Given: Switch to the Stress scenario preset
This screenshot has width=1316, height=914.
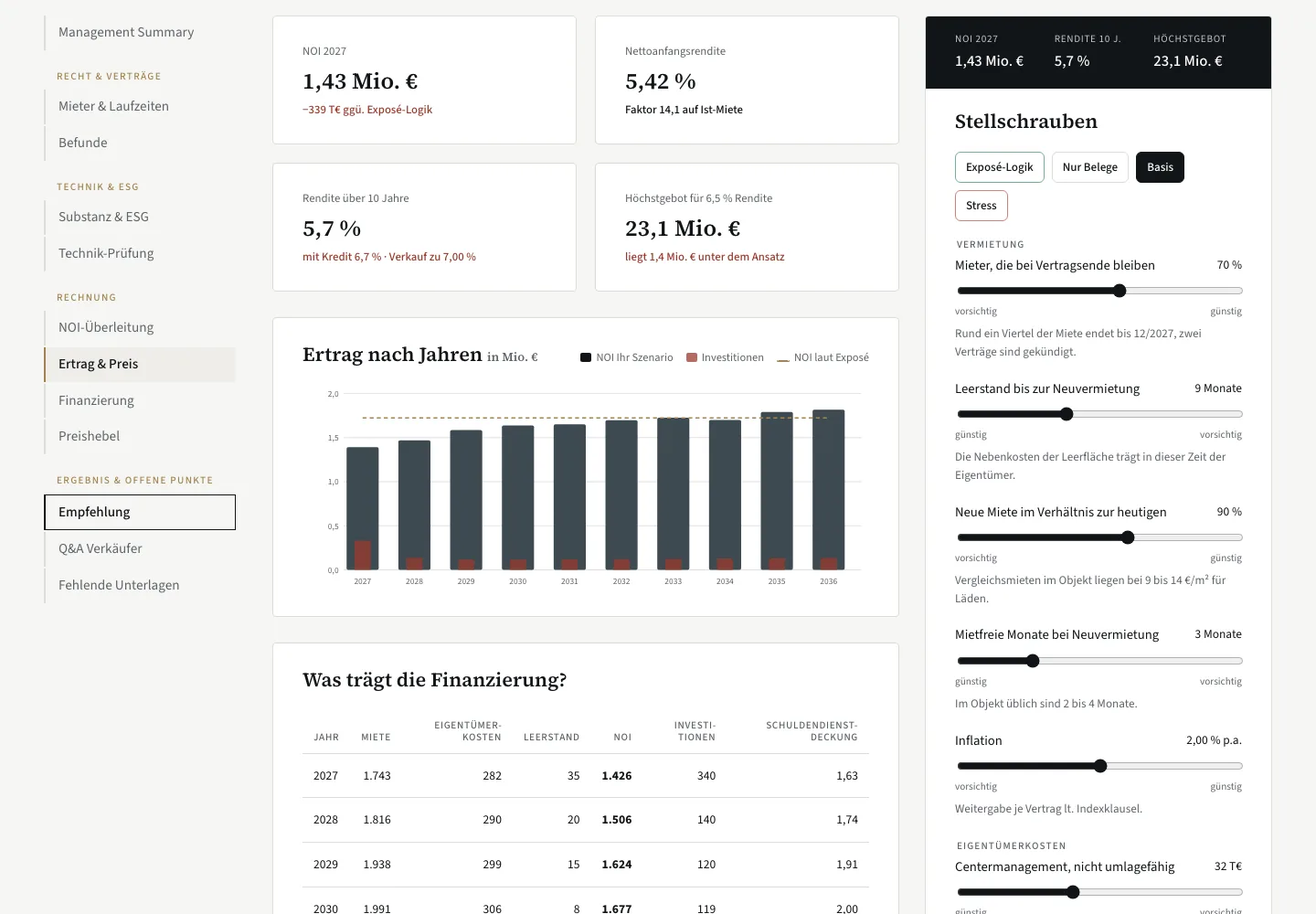Looking at the screenshot, I should pos(982,206).
